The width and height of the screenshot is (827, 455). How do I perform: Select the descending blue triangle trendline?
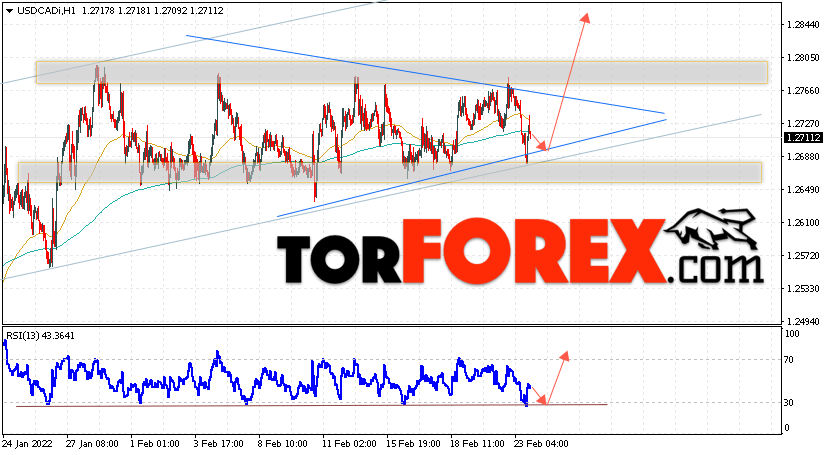pos(425,74)
